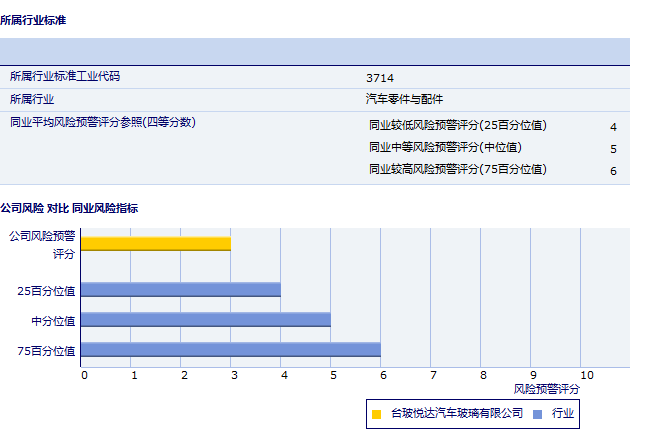
Task: Click the industry code value 3714
Action: (x=380, y=77)
